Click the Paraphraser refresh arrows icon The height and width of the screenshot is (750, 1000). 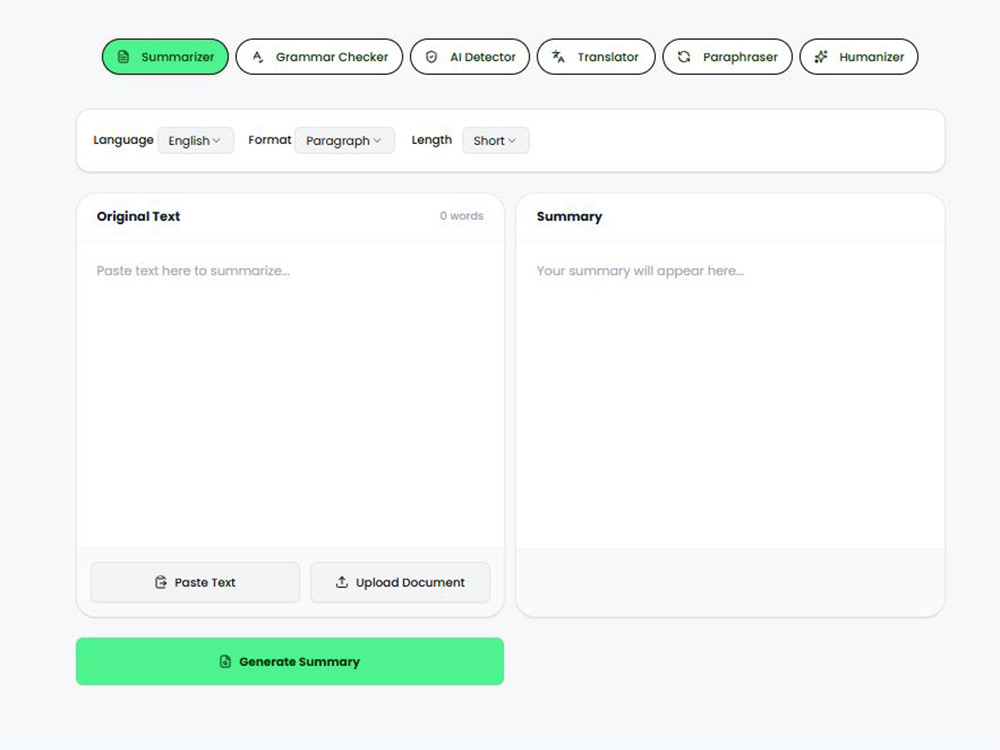coord(684,57)
